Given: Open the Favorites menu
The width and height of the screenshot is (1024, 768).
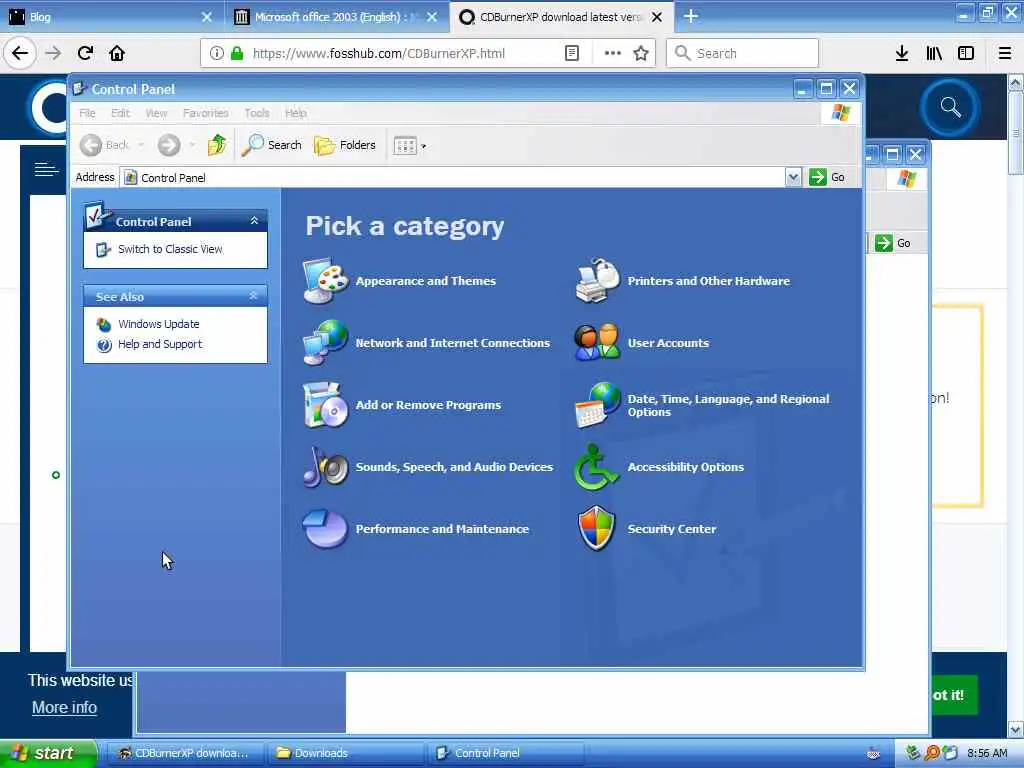Looking at the screenshot, I should click(206, 113).
